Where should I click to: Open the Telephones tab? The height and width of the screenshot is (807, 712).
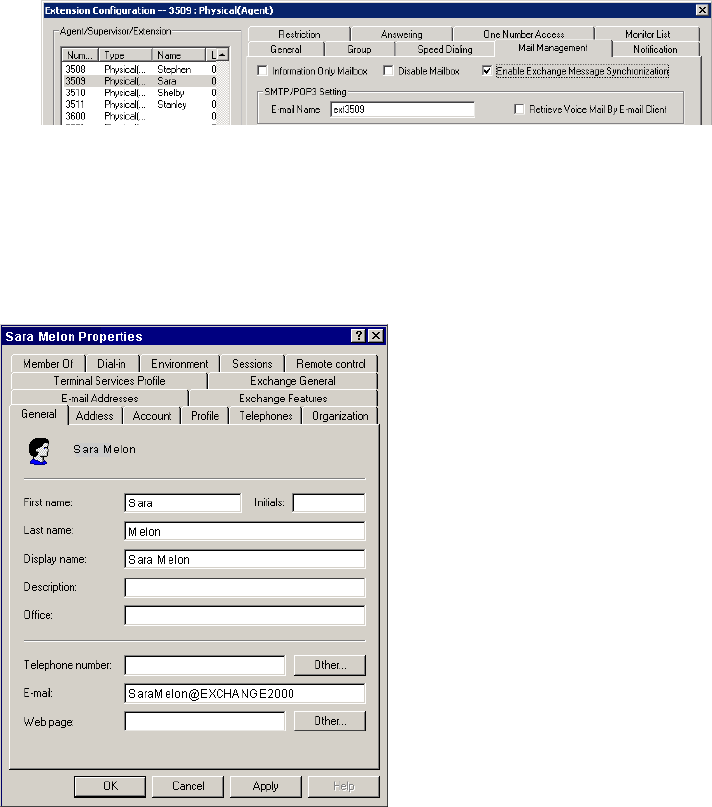[x=266, y=416]
